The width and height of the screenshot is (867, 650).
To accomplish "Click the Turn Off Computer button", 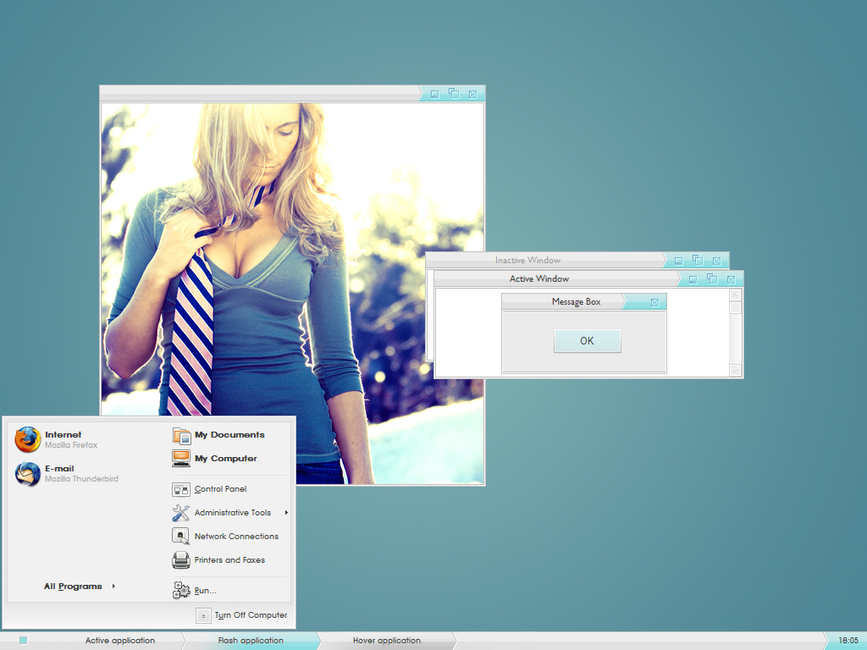I will click(243, 615).
